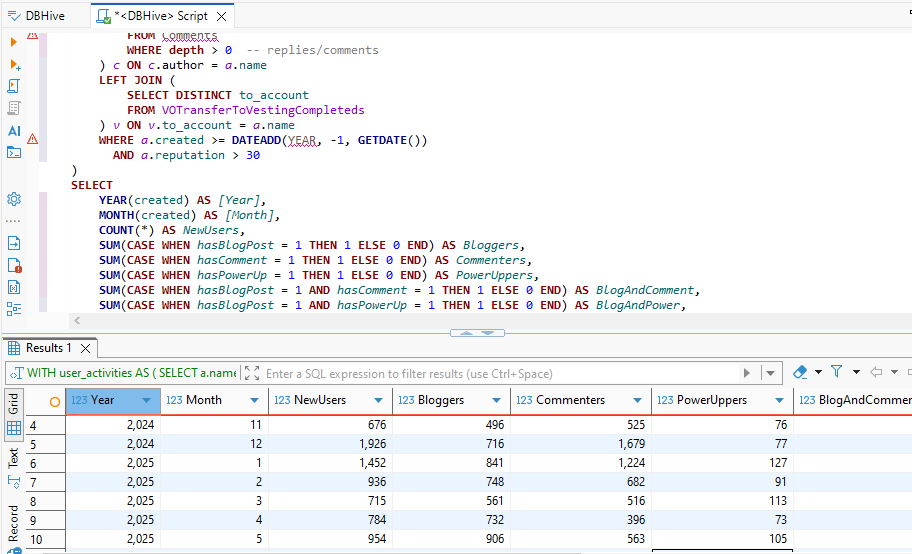The image size is (912, 554).
Task: Select Commenters cell with value 1,679
Action: point(580,444)
